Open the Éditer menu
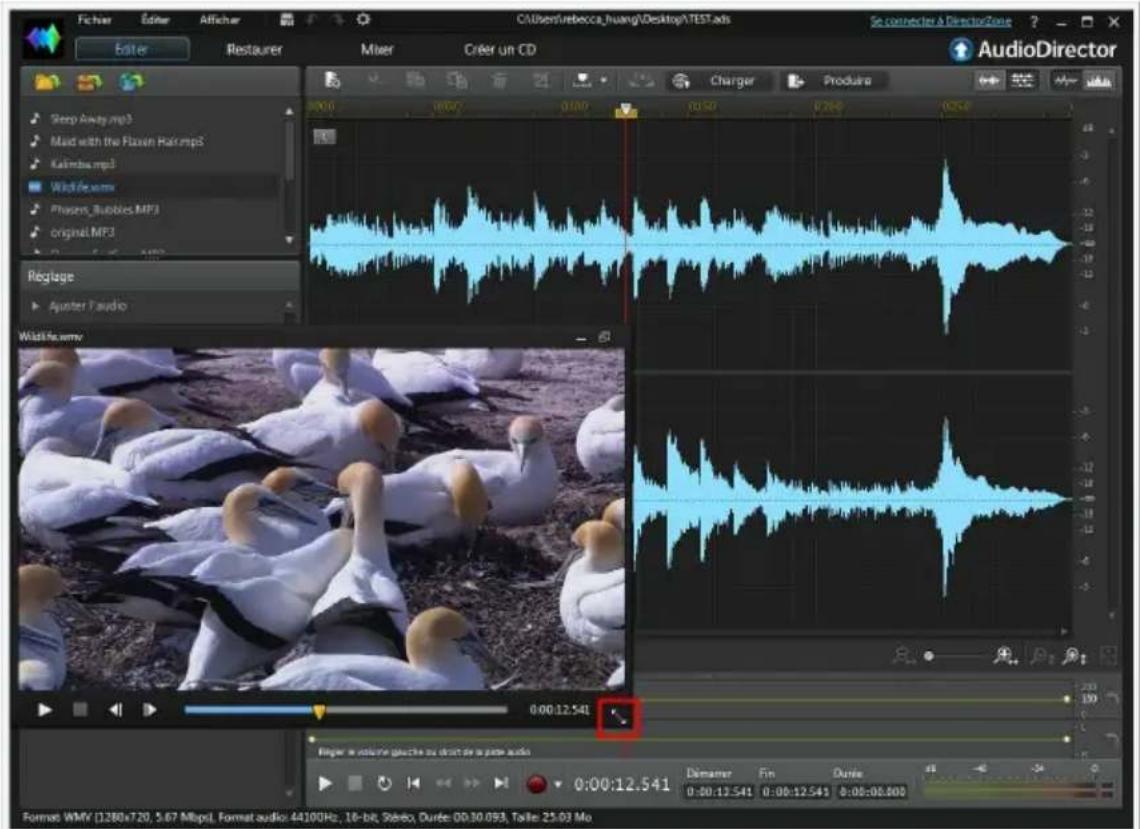This screenshot has height=829, width=1140. click(156, 20)
